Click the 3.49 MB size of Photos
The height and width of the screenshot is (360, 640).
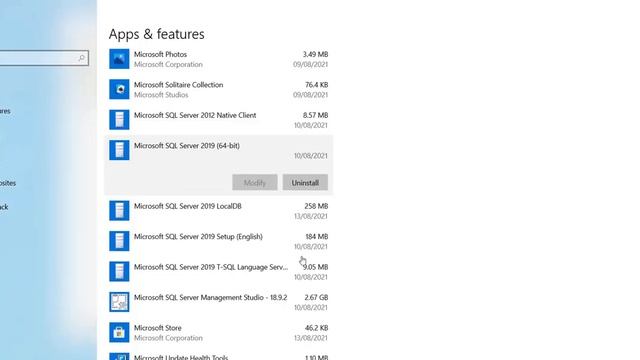pos(315,54)
